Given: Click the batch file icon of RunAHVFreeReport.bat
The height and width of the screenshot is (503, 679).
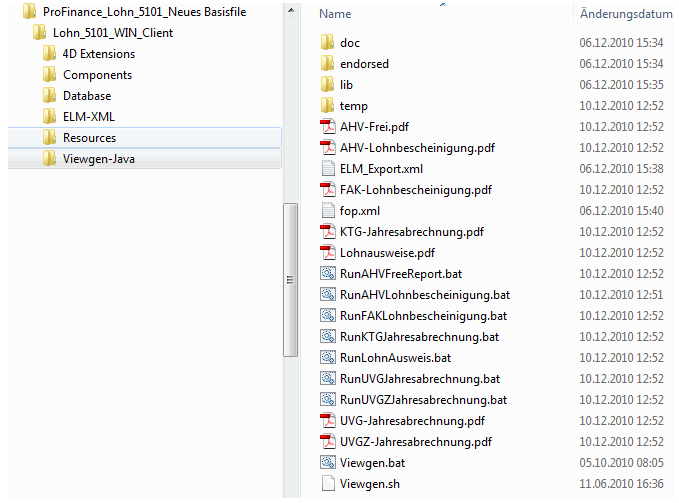Looking at the screenshot, I should pos(327,274).
